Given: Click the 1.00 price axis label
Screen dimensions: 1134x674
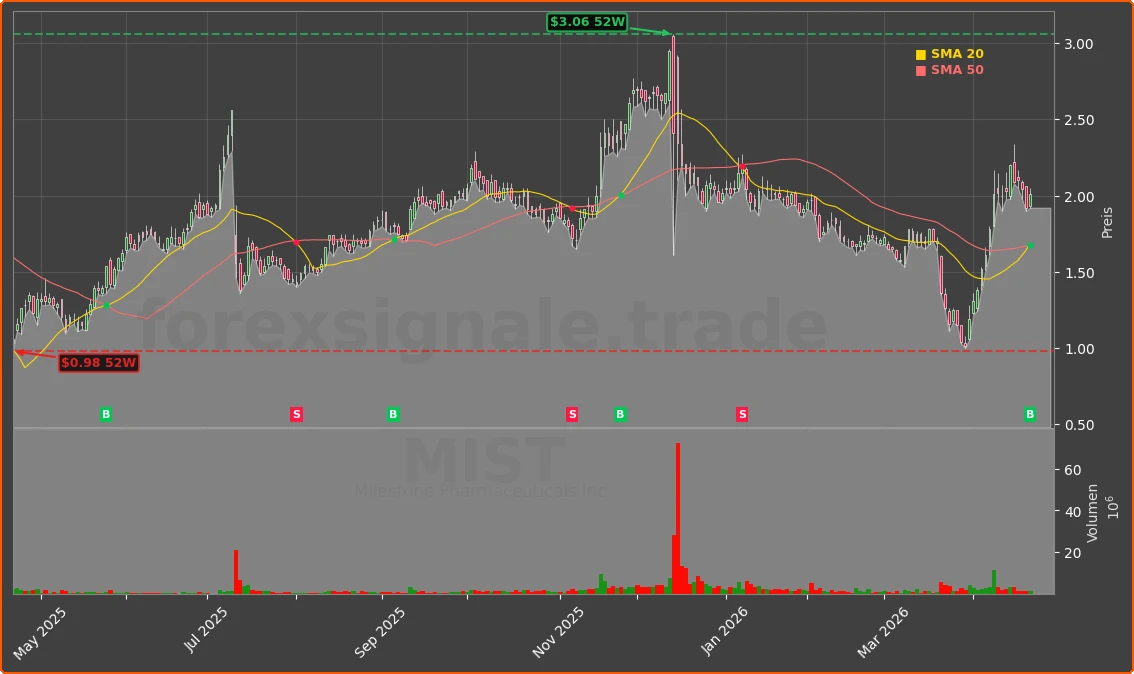Looking at the screenshot, I should pyautogui.click(x=1078, y=349).
